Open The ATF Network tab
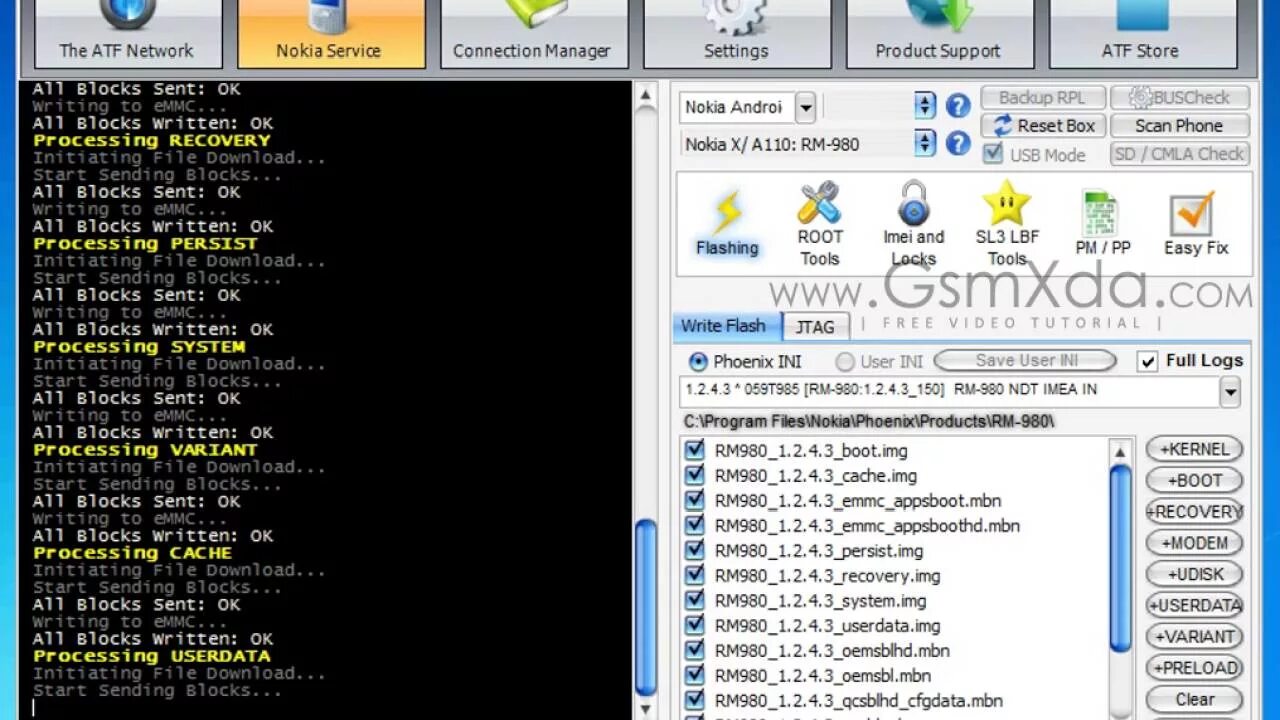This screenshot has width=1280, height=720. pyautogui.click(x=127, y=34)
